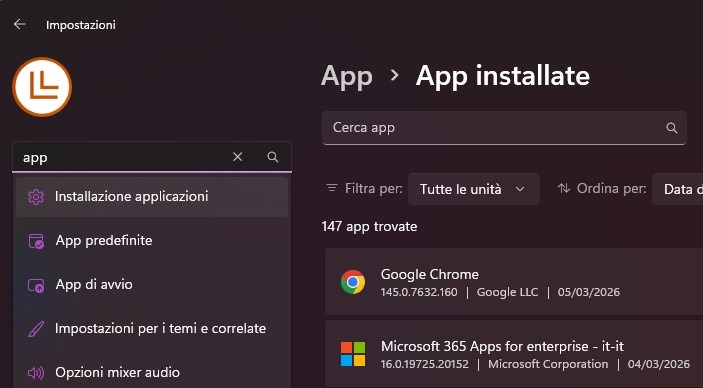
Task: Clear the settings search with the X
Action: coord(238,157)
